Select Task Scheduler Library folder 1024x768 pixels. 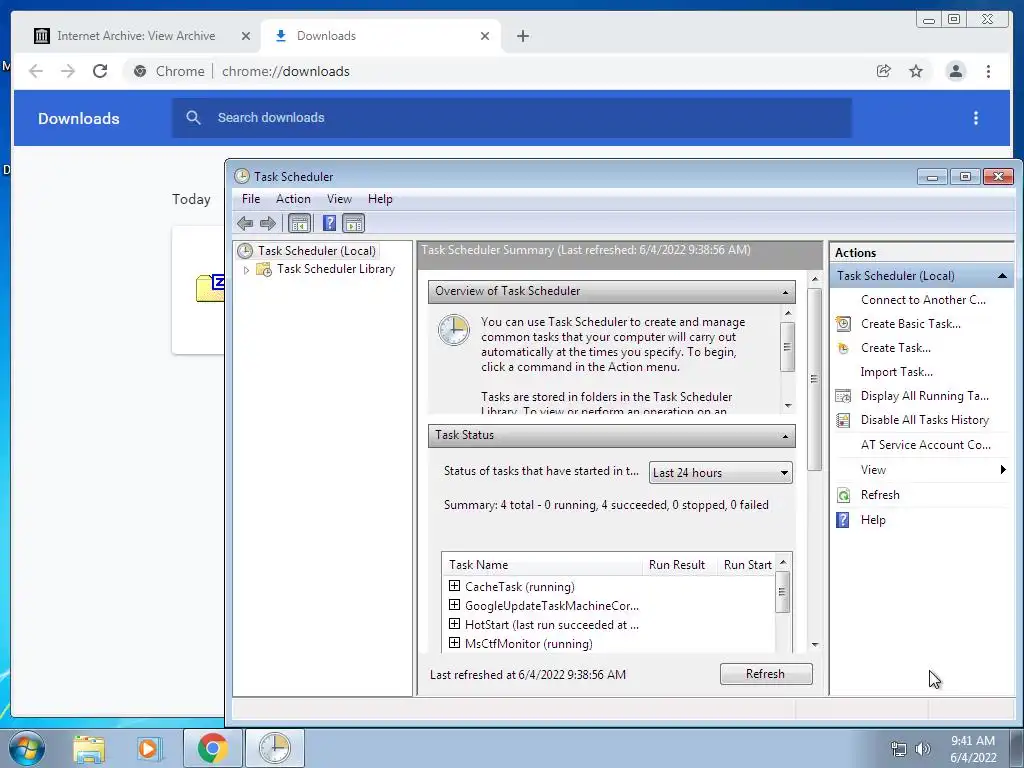pyautogui.click(x=336, y=269)
